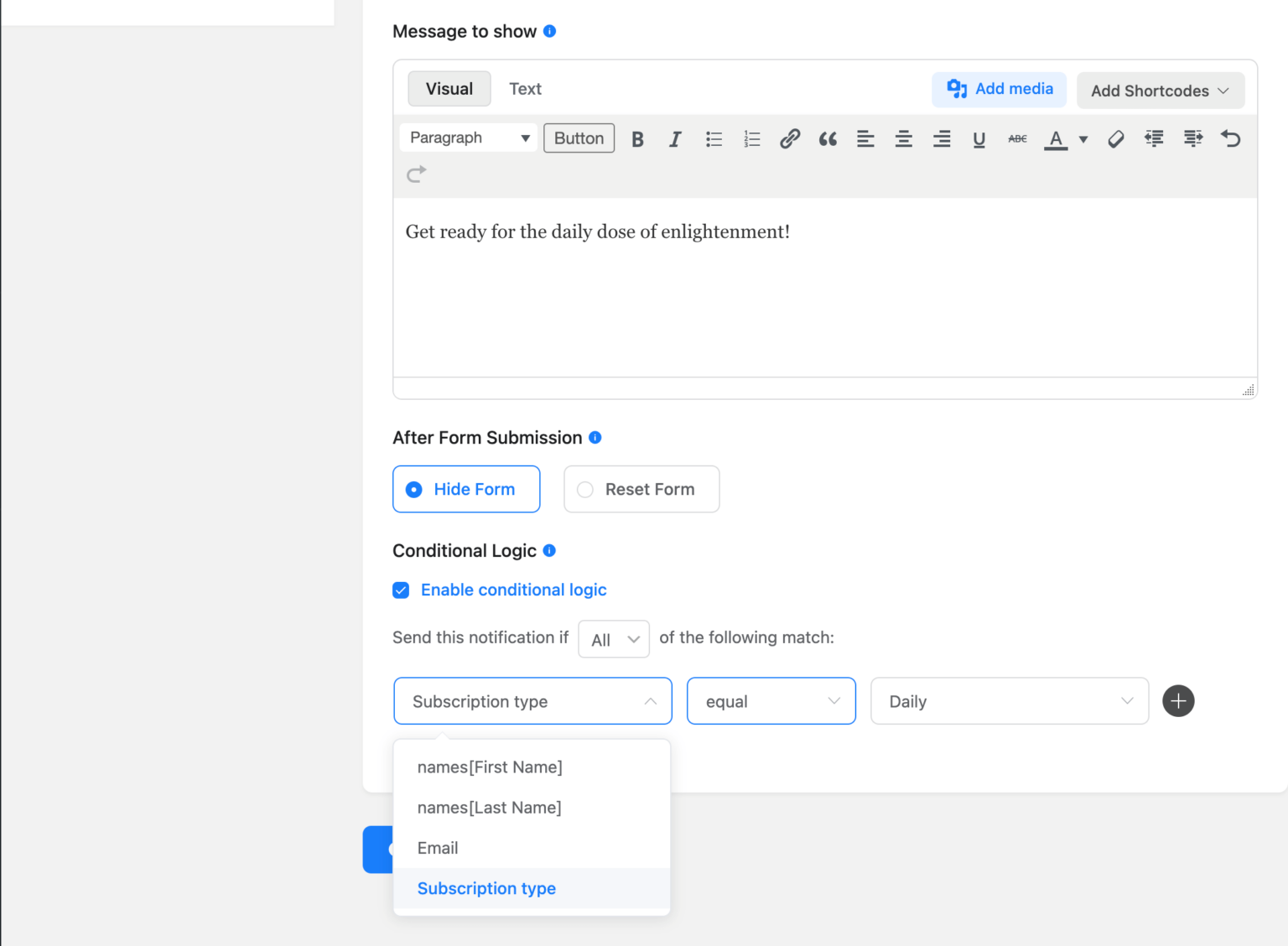
Task: Open the text color picker arrow
Action: coord(1083,139)
